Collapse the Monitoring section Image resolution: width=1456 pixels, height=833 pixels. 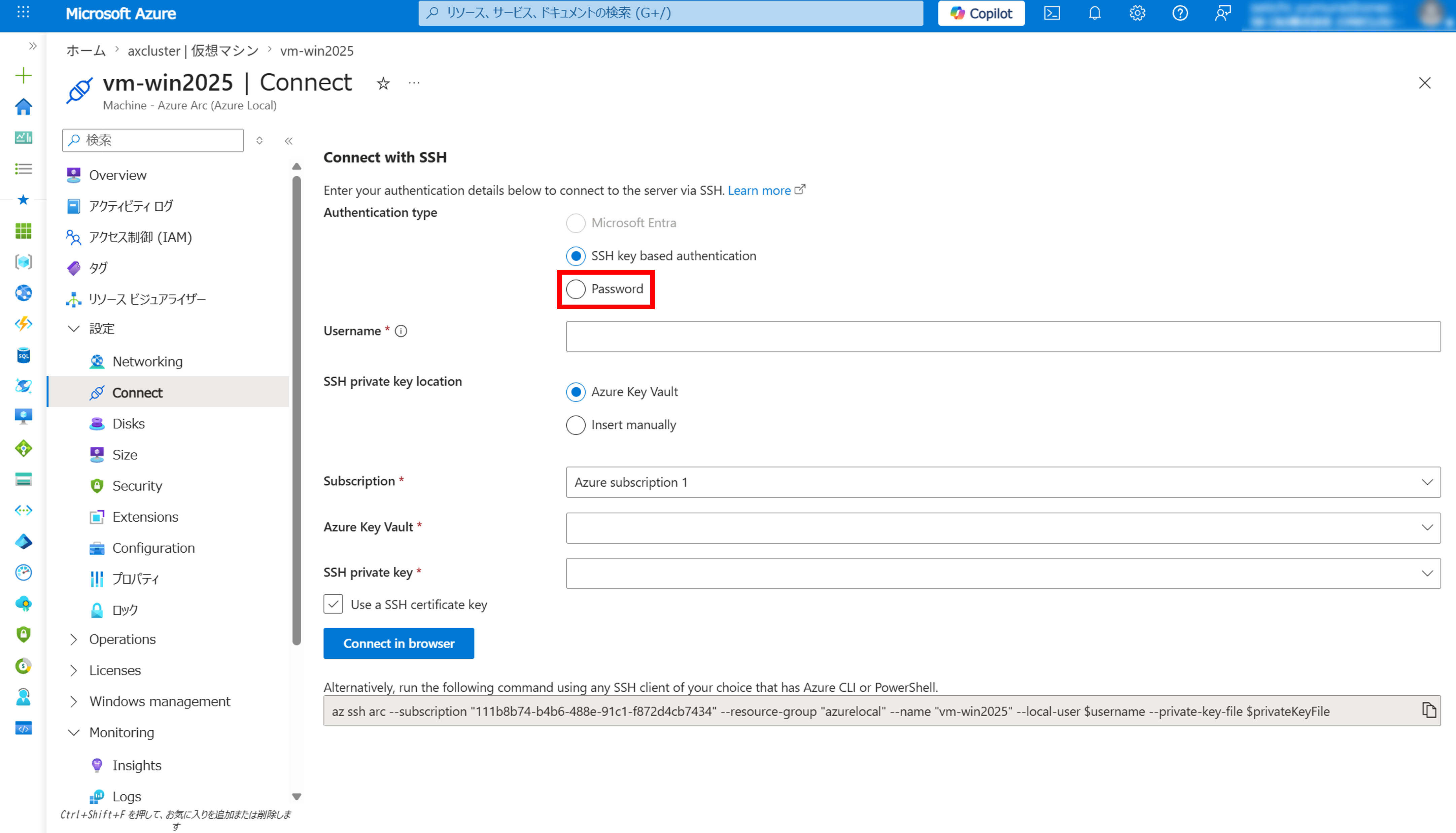pos(74,732)
